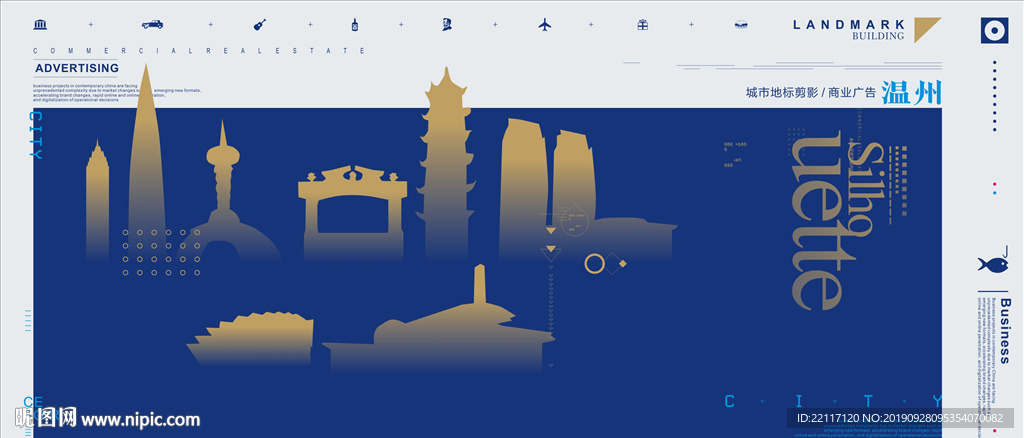
Task: Click the twin curved towers silhouette
Action: [547, 189]
